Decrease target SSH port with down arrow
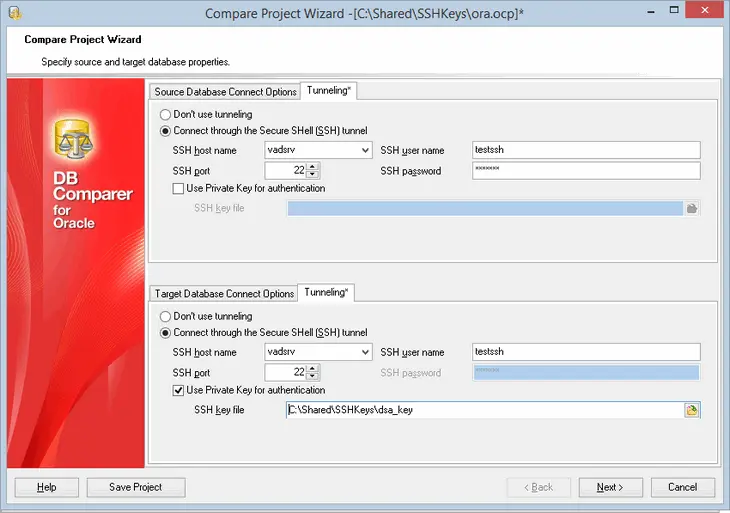 tap(313, 377)
